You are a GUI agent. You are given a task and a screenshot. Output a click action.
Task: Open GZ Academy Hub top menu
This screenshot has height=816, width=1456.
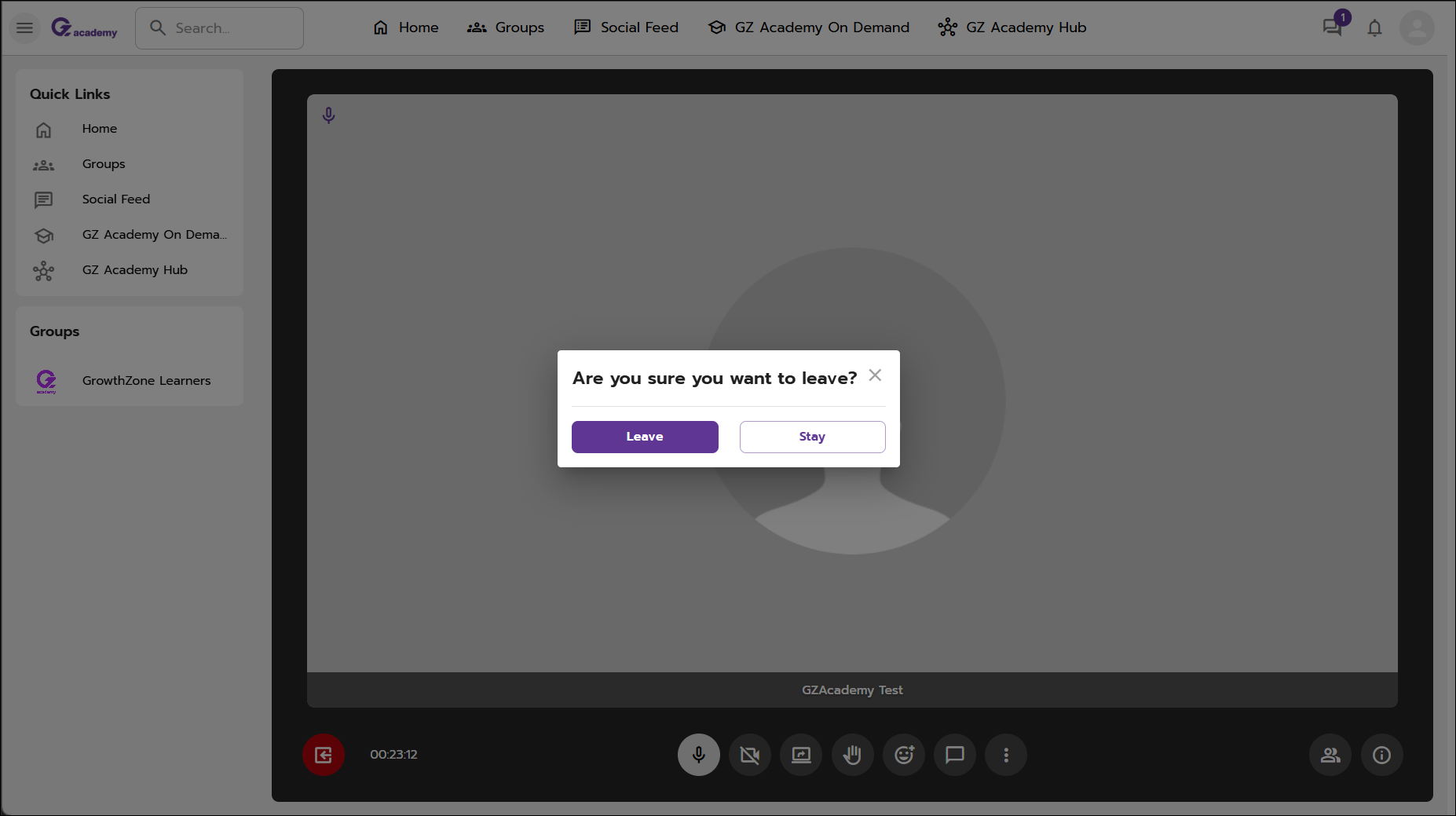pyautogui.click(x=1012, y=27)
